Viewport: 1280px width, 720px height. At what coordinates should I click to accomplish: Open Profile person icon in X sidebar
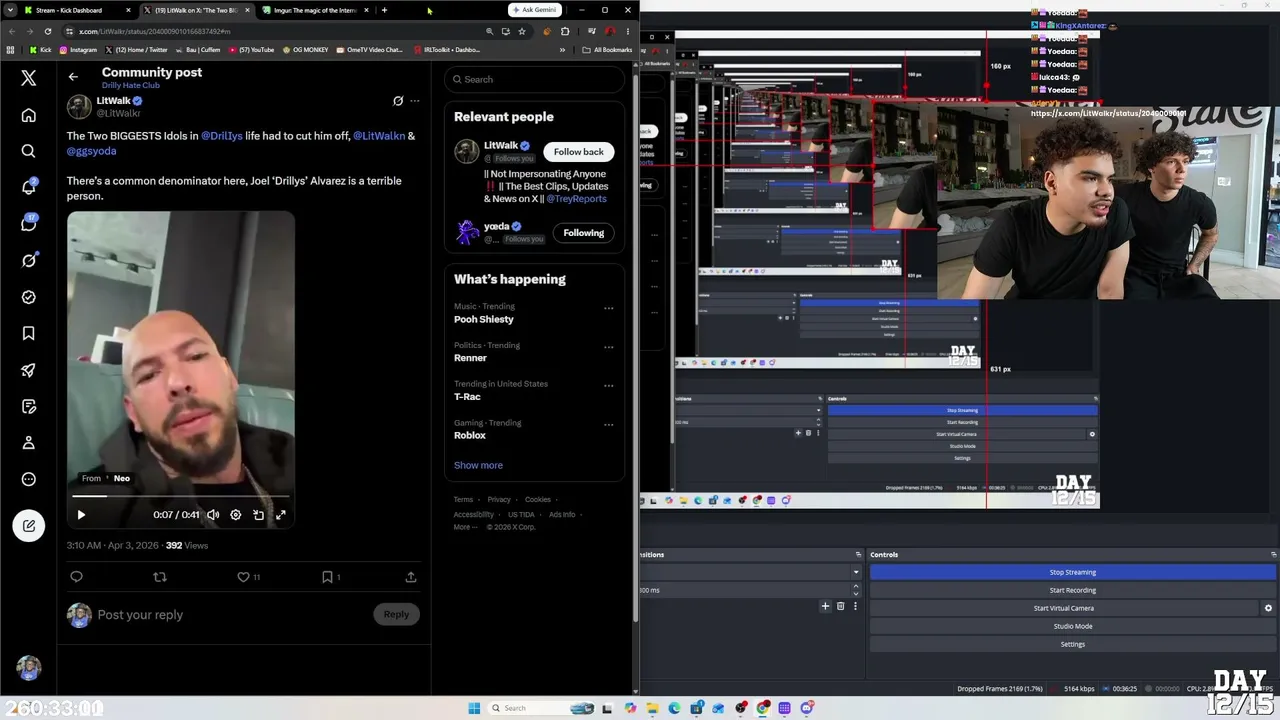click(28, 443)
